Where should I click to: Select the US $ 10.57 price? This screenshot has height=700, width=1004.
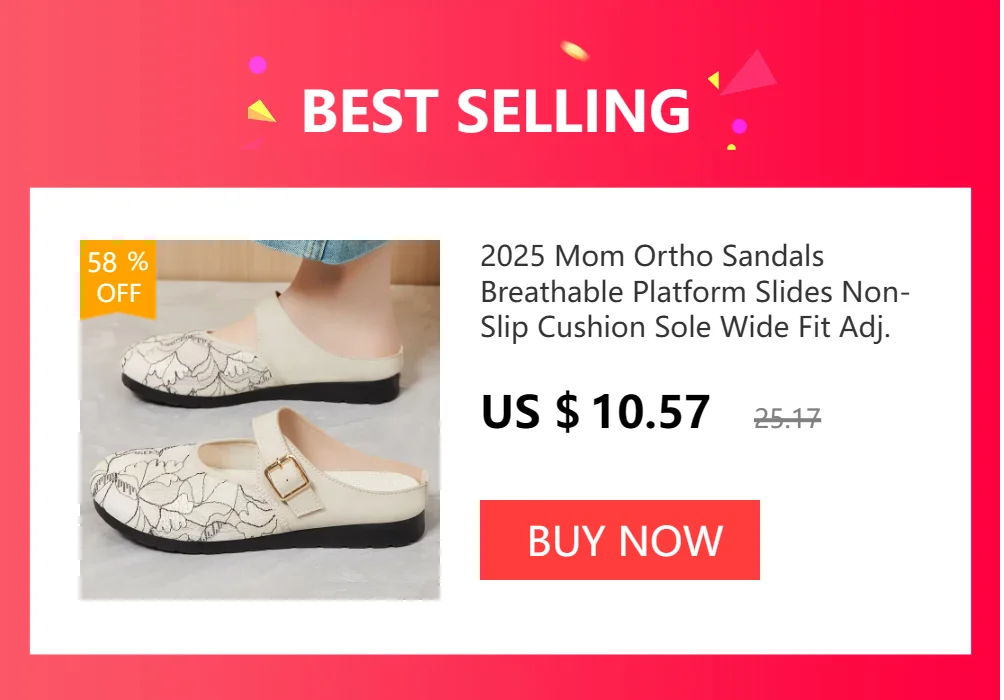[595, 411]
